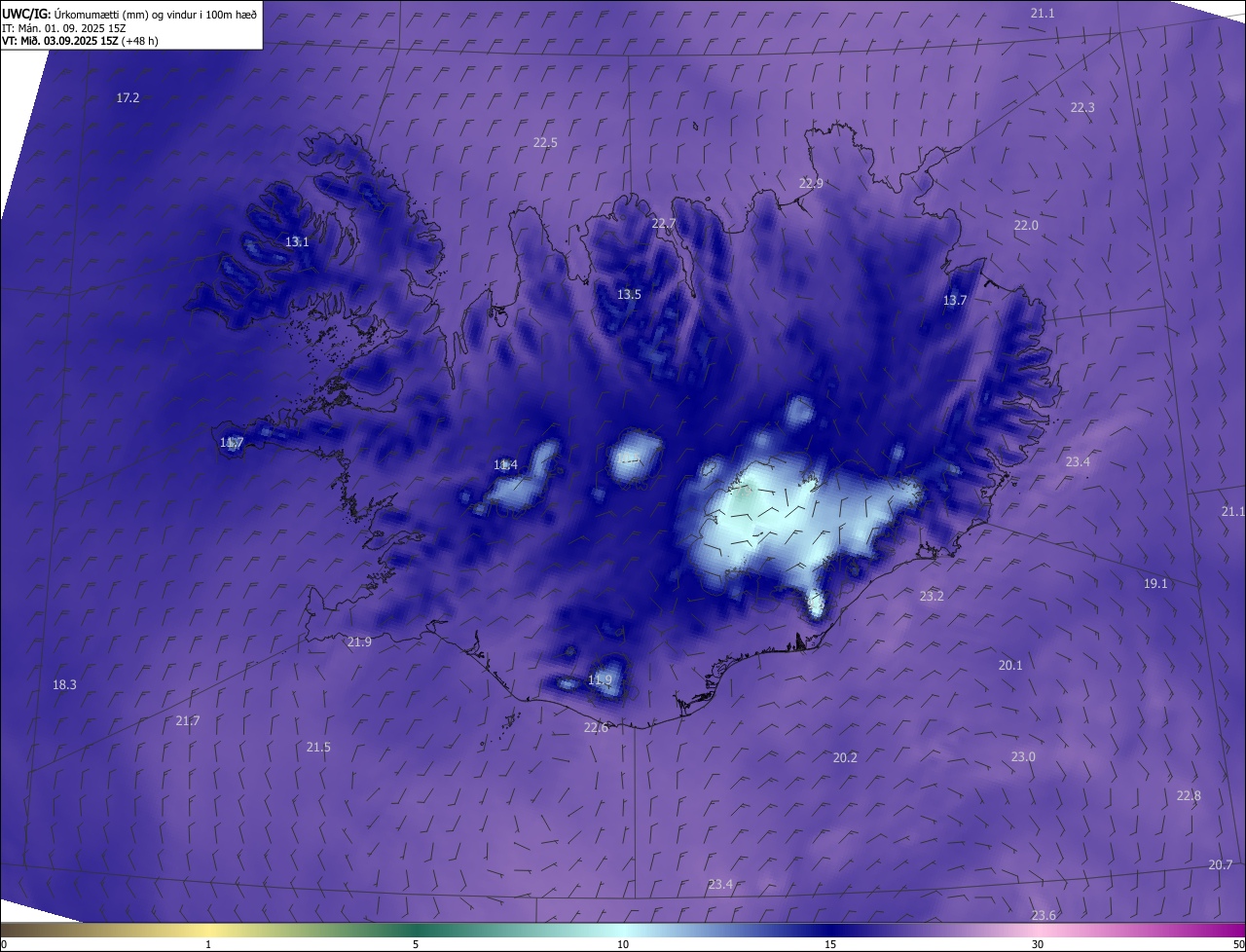The width and height of the screenshot is (1246, 952).
Task: Click the 13.7 value label
Action: [955, 300]
